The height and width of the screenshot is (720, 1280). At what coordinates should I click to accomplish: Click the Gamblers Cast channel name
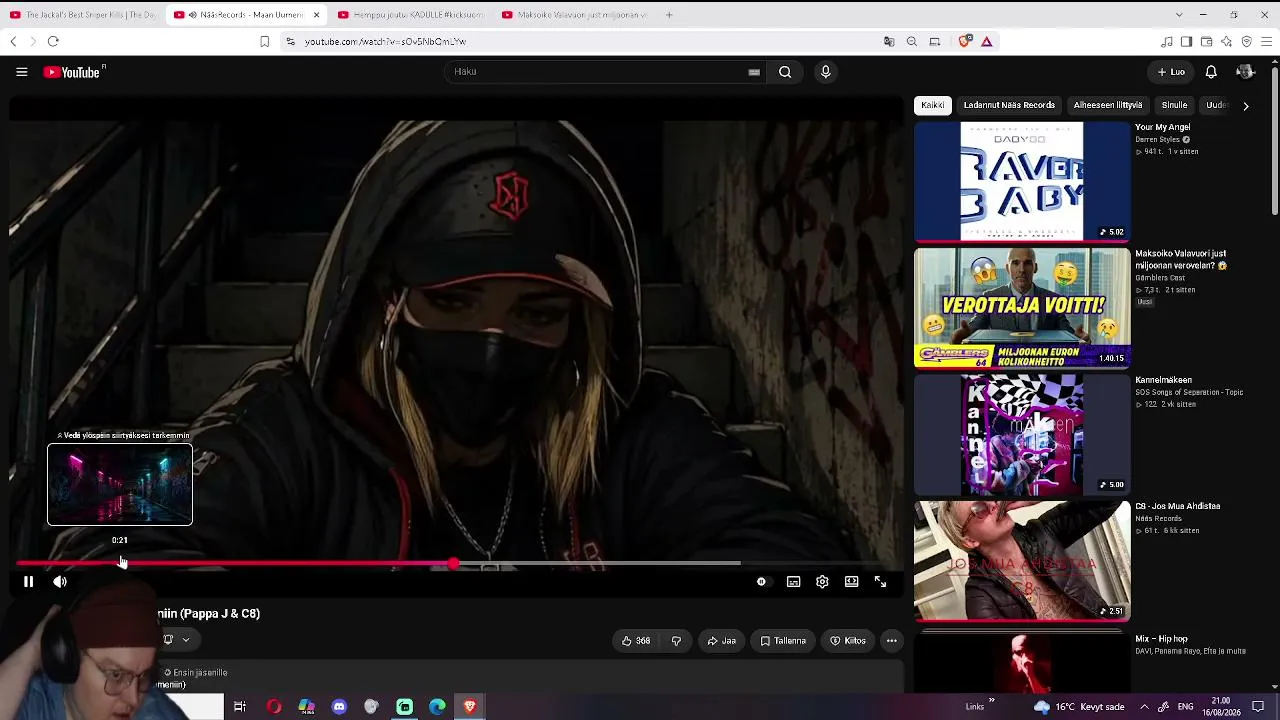tap(1160, 278)
